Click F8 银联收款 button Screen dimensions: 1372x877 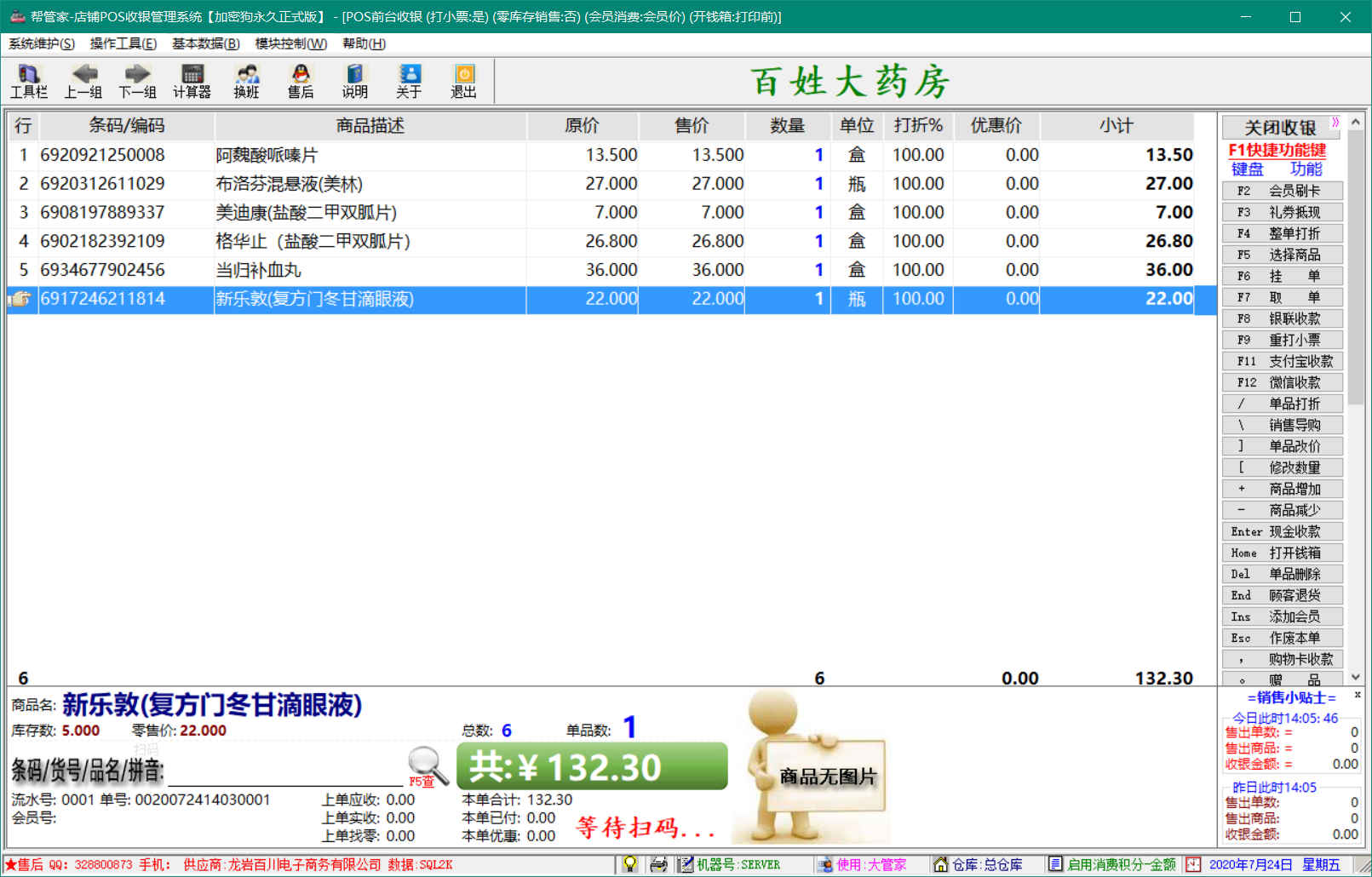1283,318
